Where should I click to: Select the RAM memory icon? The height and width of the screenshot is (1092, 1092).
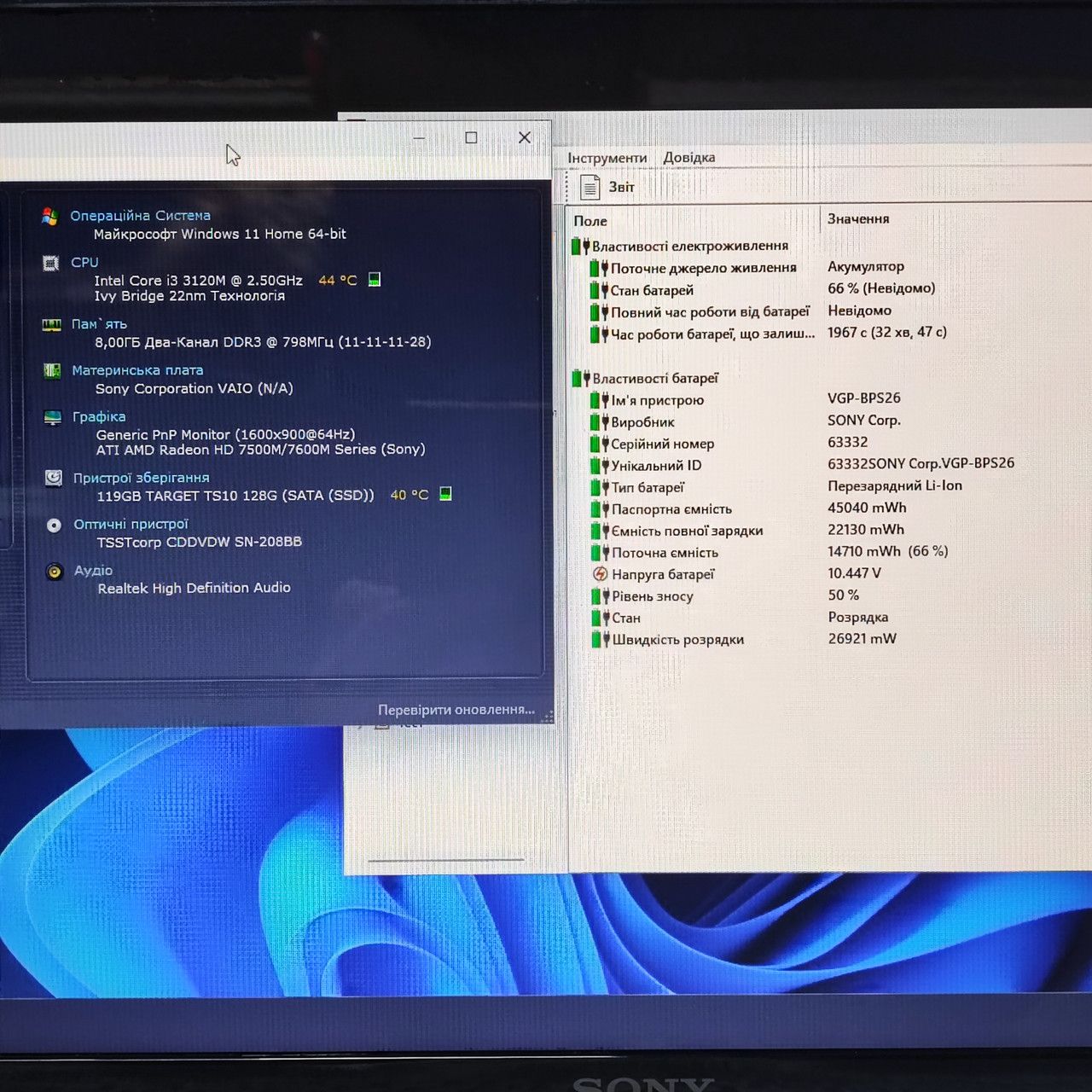pos(52,324)
